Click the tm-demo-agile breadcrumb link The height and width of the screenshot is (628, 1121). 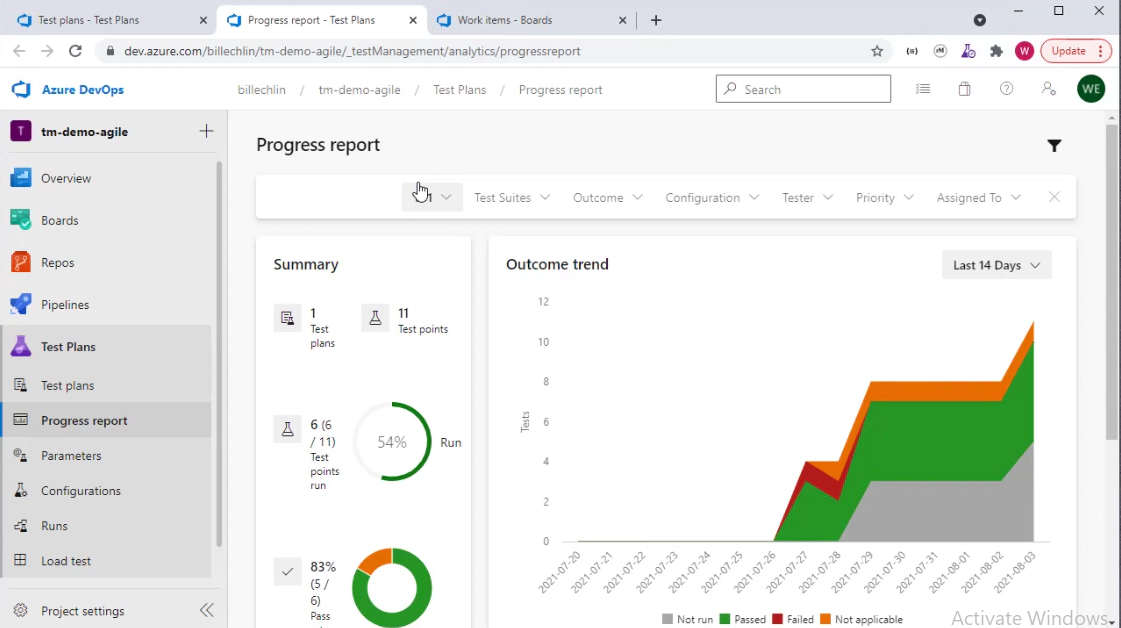tap(359, 90)
